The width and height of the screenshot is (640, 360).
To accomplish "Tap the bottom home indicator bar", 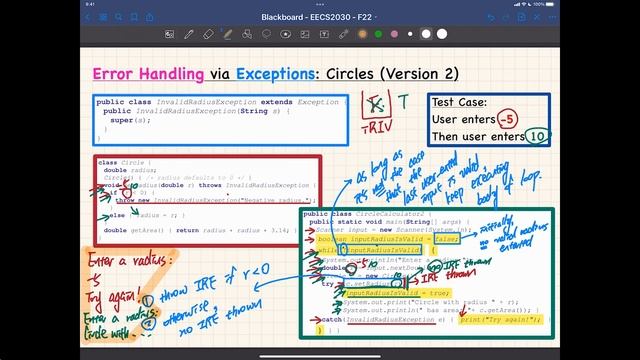I will click(x=320, y=356).
